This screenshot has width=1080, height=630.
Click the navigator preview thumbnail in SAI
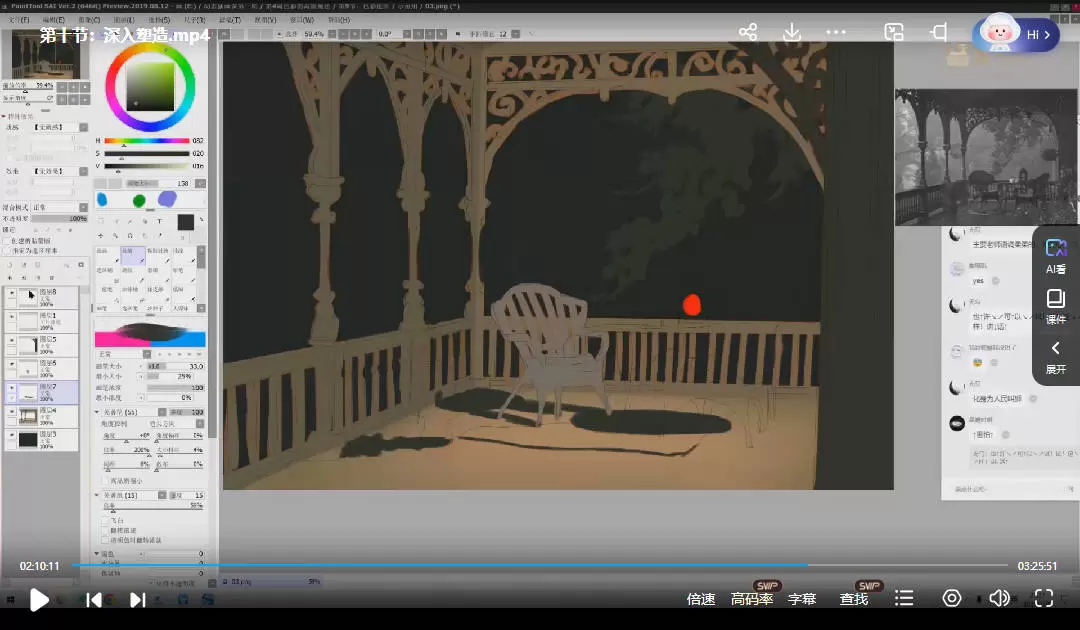click(x=46, y=55)
